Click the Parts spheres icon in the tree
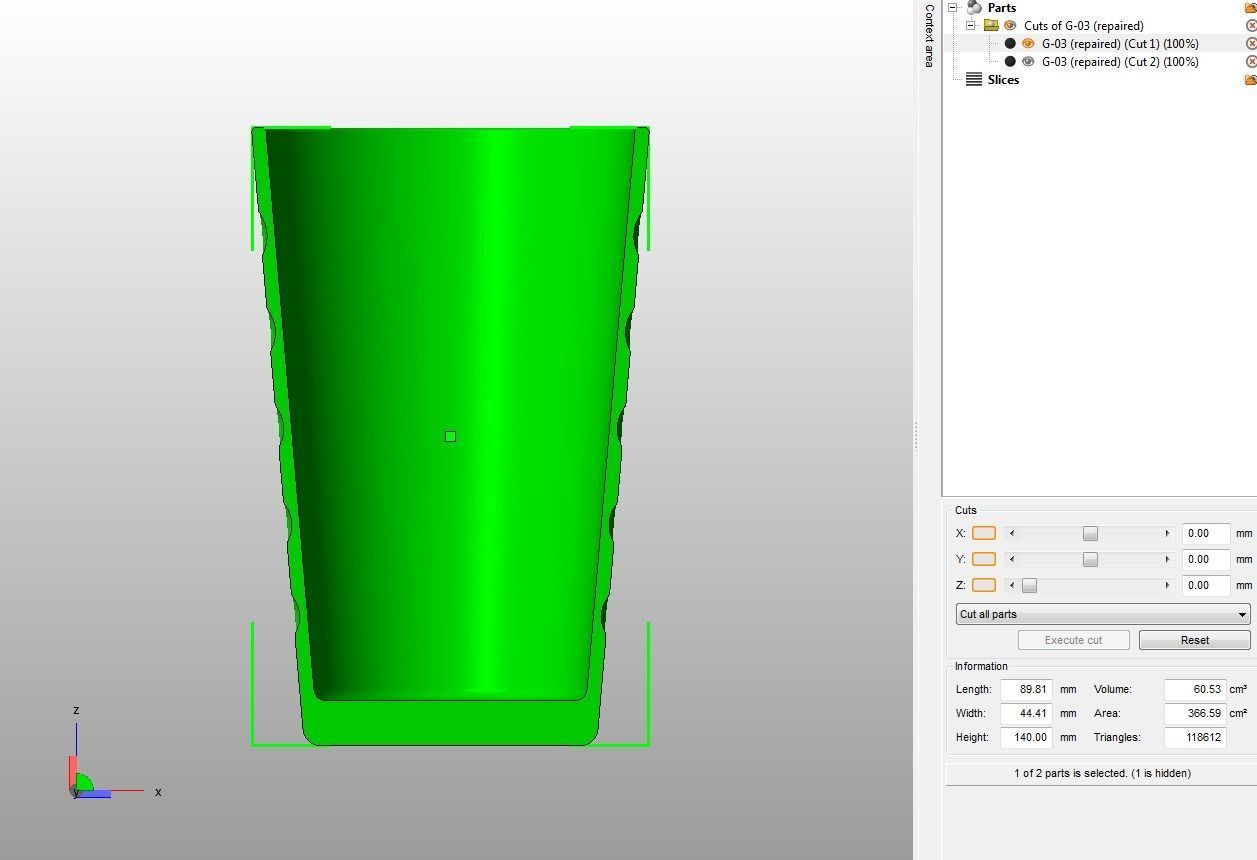The width and height of the screenshot is (1257, 860). coord(972,6)
